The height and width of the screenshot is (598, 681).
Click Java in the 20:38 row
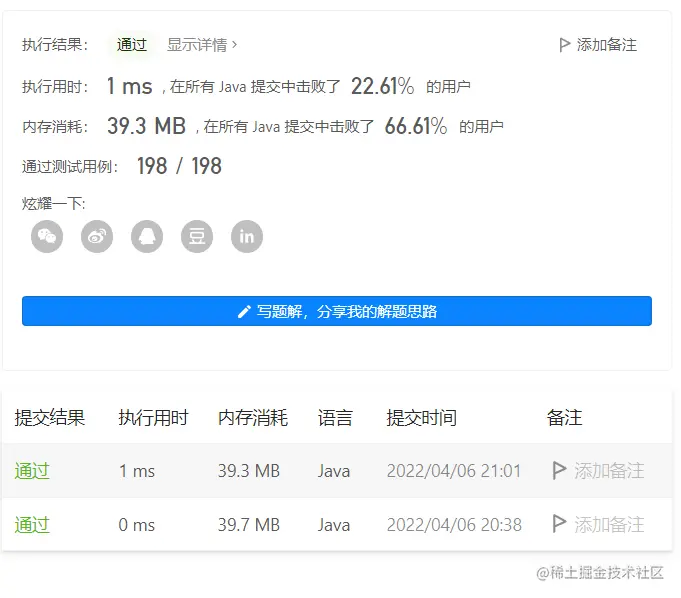point(334,525)
